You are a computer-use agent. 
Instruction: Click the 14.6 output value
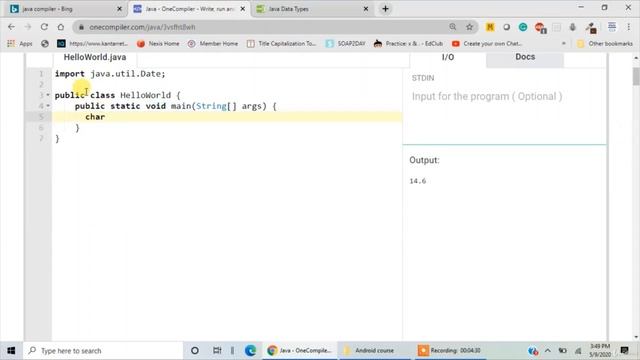(418, 181)
